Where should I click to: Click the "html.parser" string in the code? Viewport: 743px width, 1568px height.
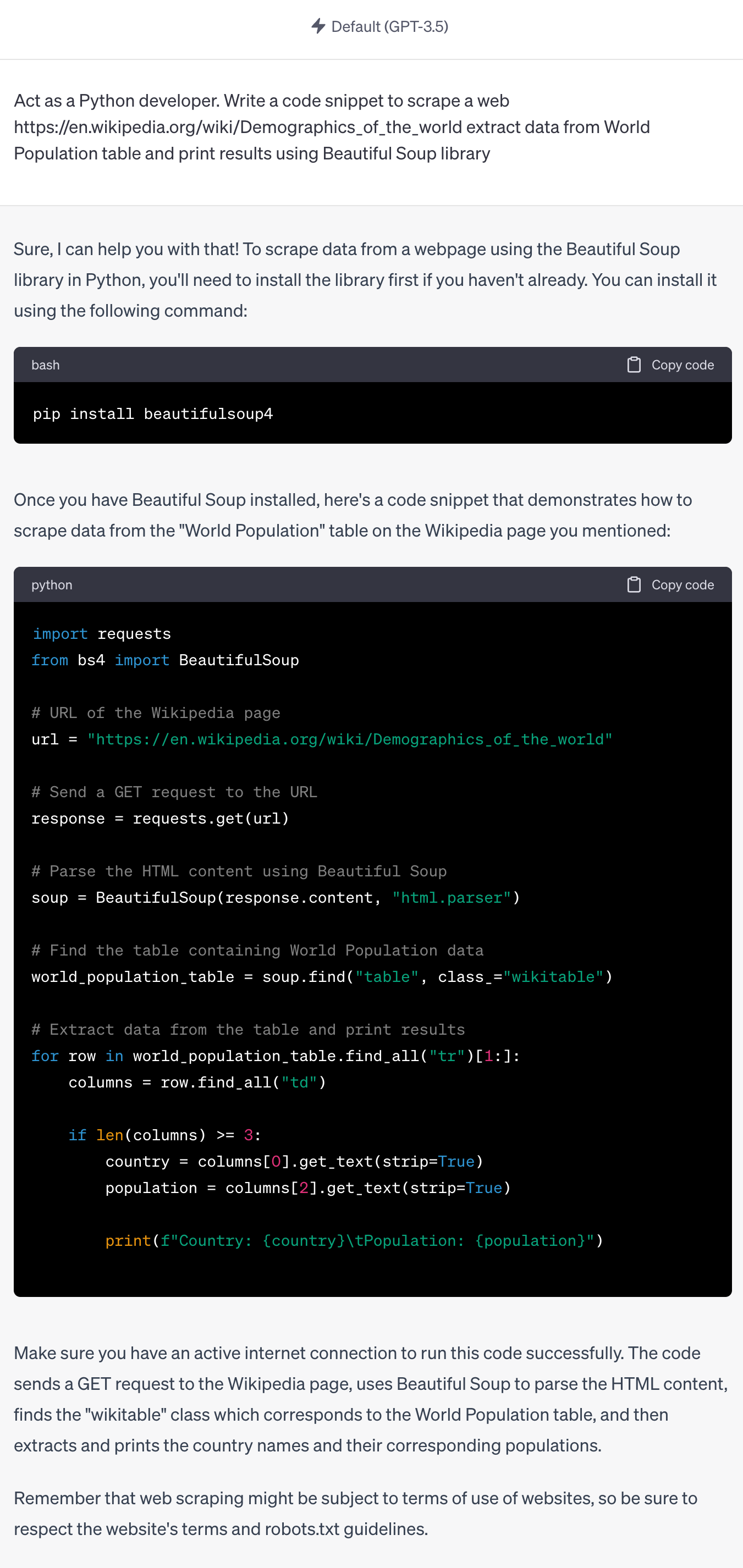(x=452, y=897)
